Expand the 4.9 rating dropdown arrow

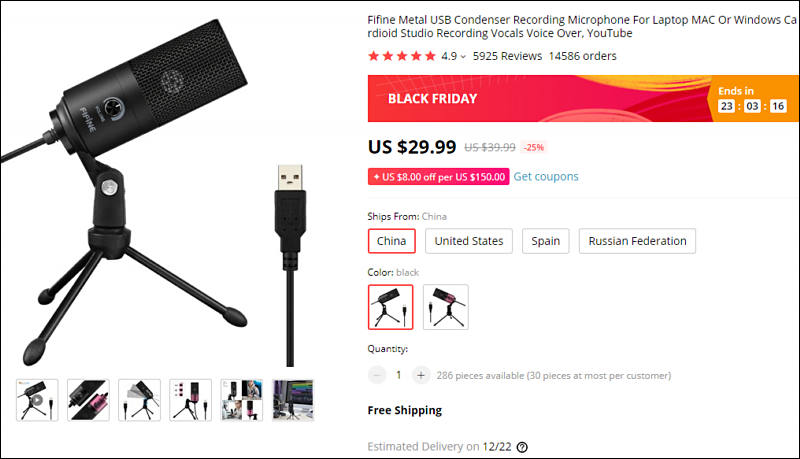(x=463, y=57)
